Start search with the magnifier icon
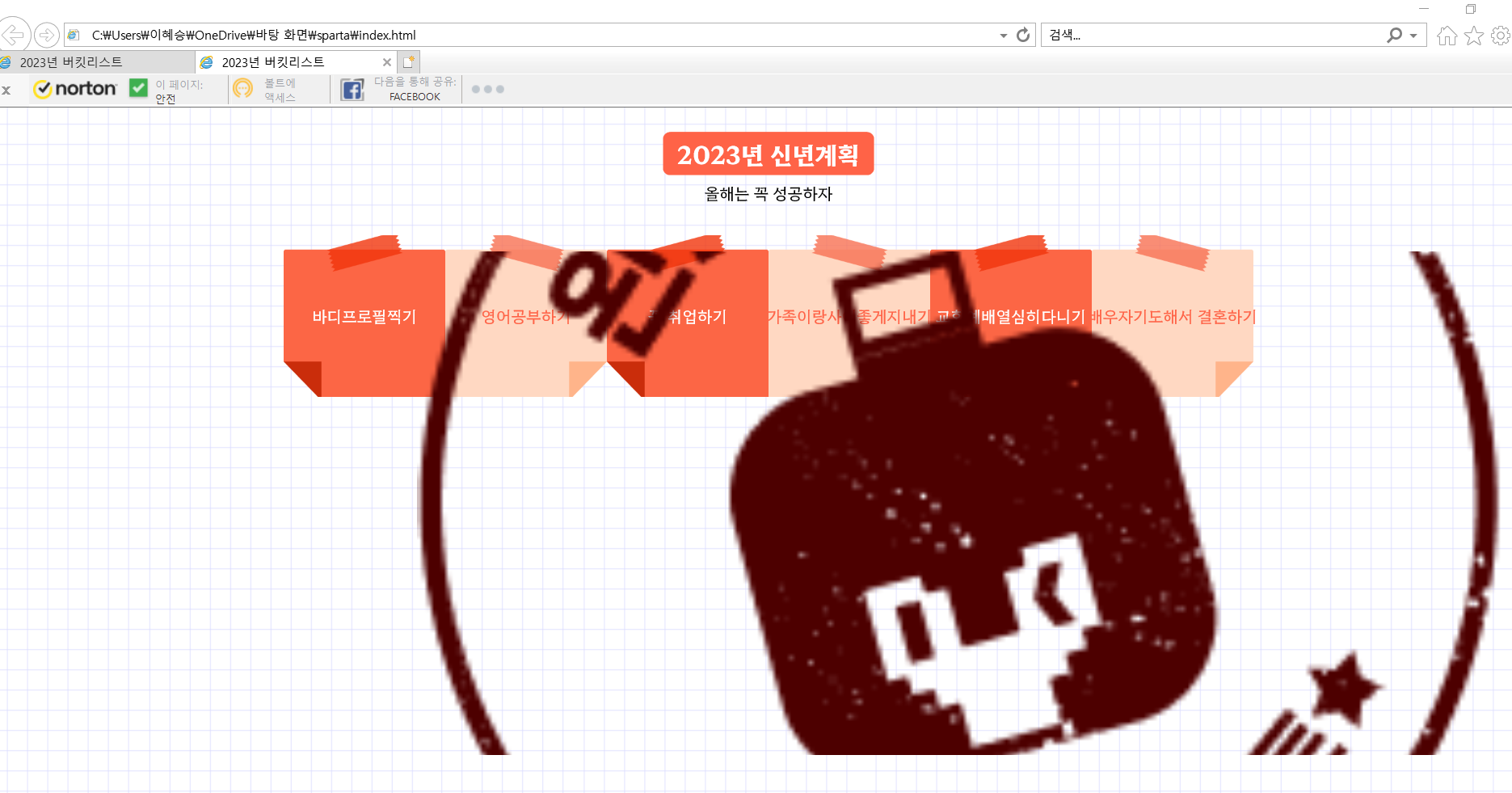The image size is (1512, 793). (1394, 35)
